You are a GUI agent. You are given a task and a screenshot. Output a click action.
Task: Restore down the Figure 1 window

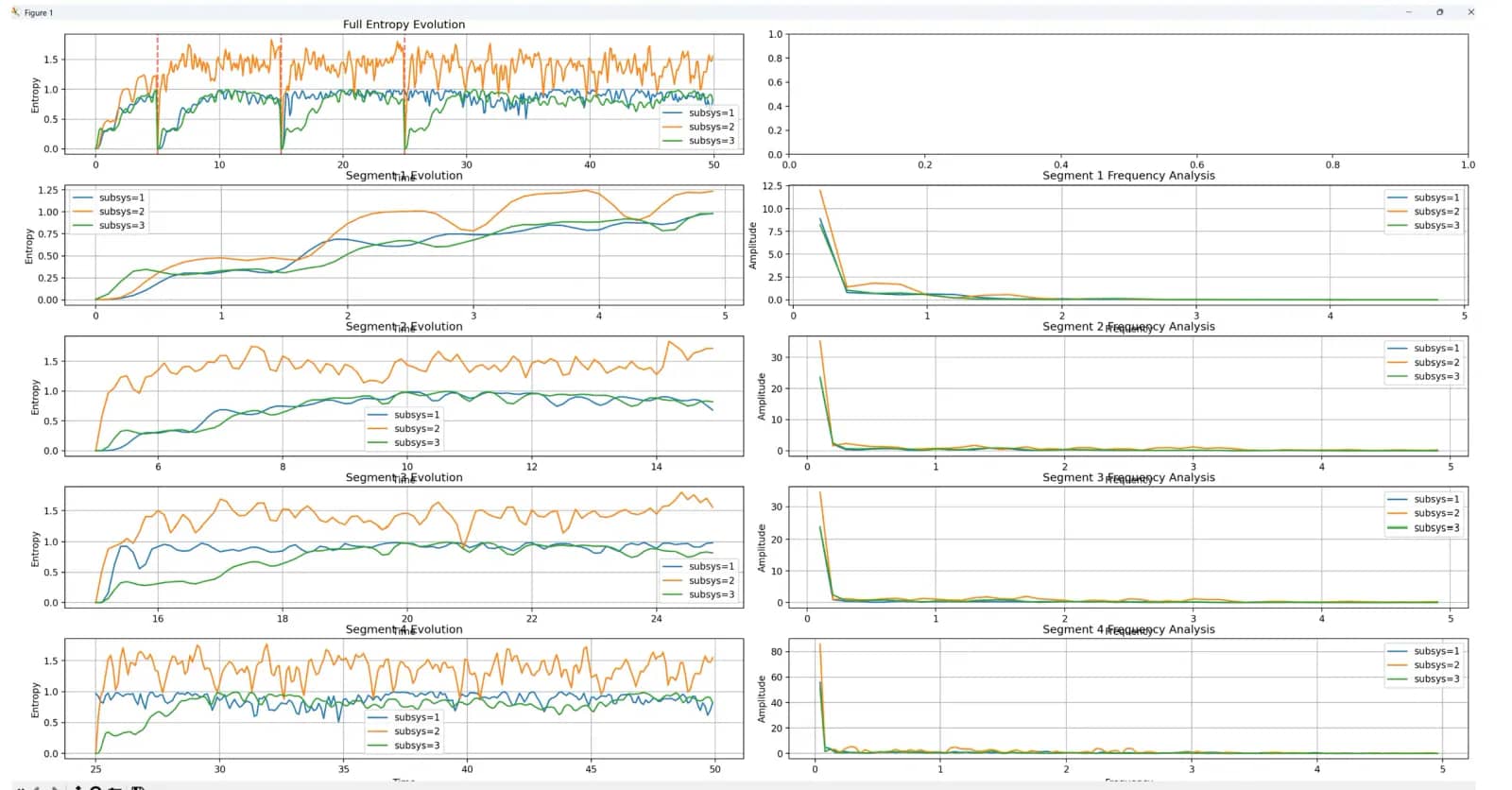1439,12
